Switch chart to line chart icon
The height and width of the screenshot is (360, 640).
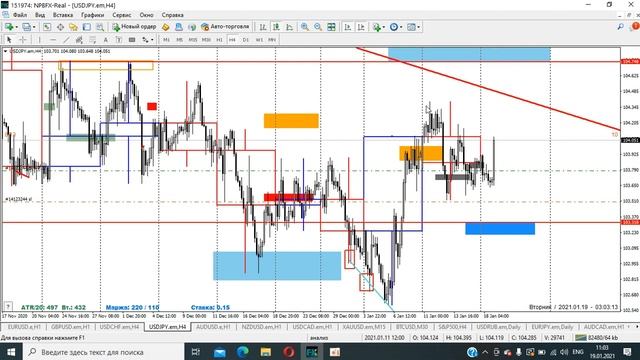tap(289, 27)
